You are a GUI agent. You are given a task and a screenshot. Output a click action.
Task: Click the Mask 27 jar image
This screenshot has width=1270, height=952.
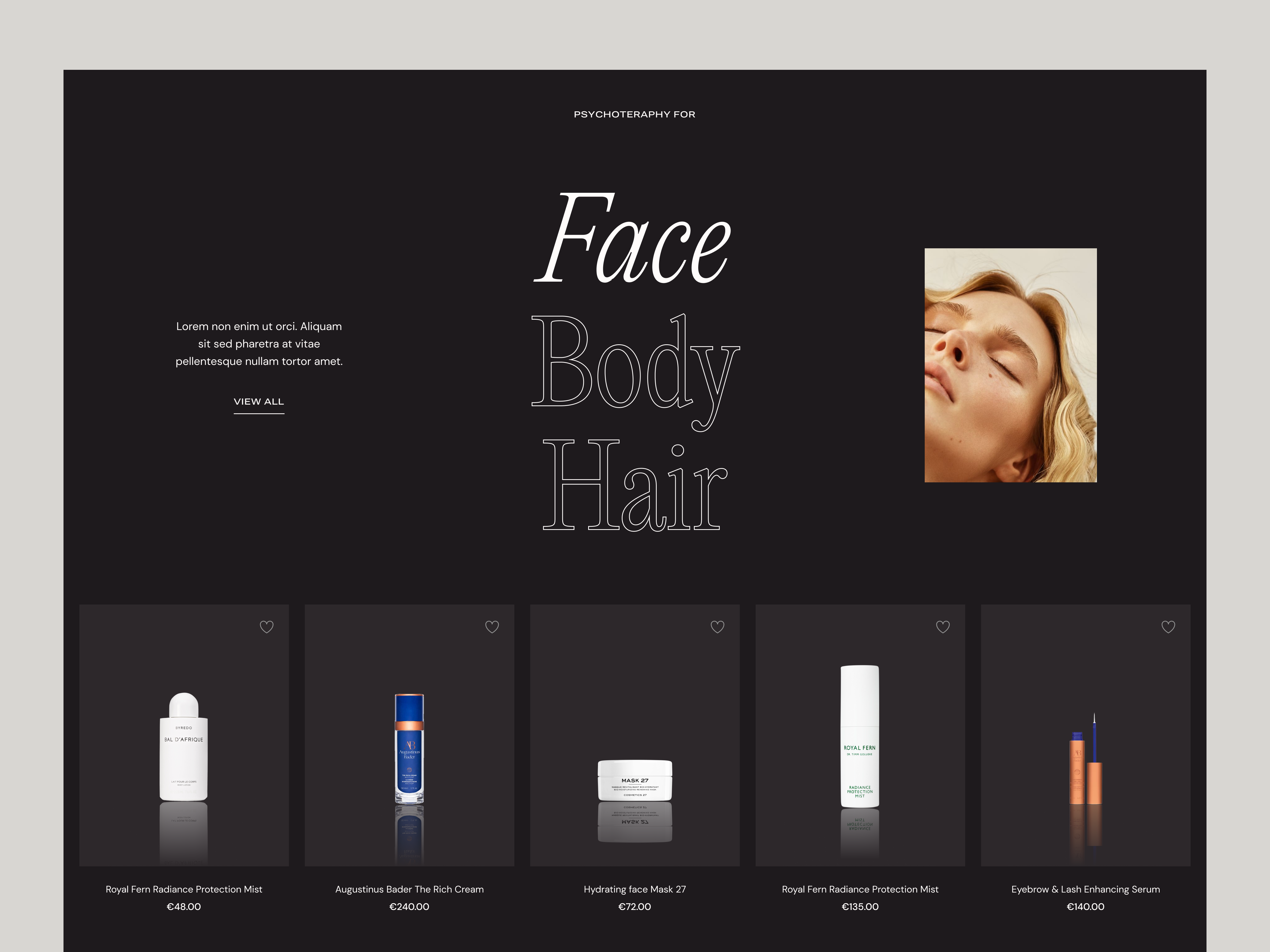634,780
